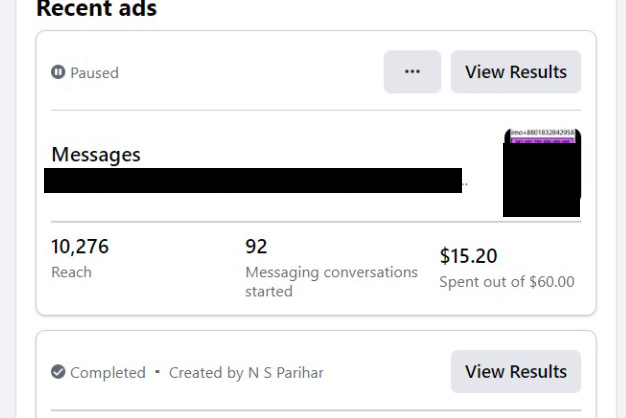Image resolution: width=626 pixels, height=418 pixels.
Task: Select the $15.20 amount spent
Action: [x=468, y=256]
